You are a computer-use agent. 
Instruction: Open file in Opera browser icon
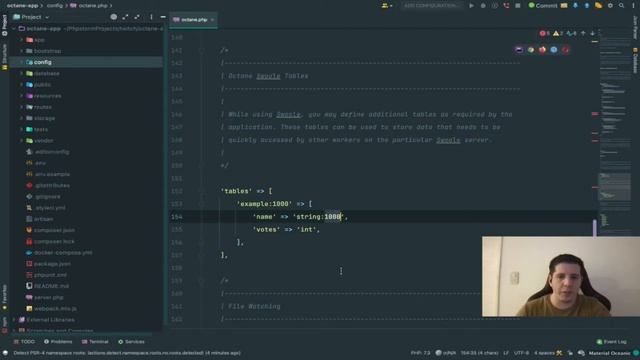[x=565, y=50]
